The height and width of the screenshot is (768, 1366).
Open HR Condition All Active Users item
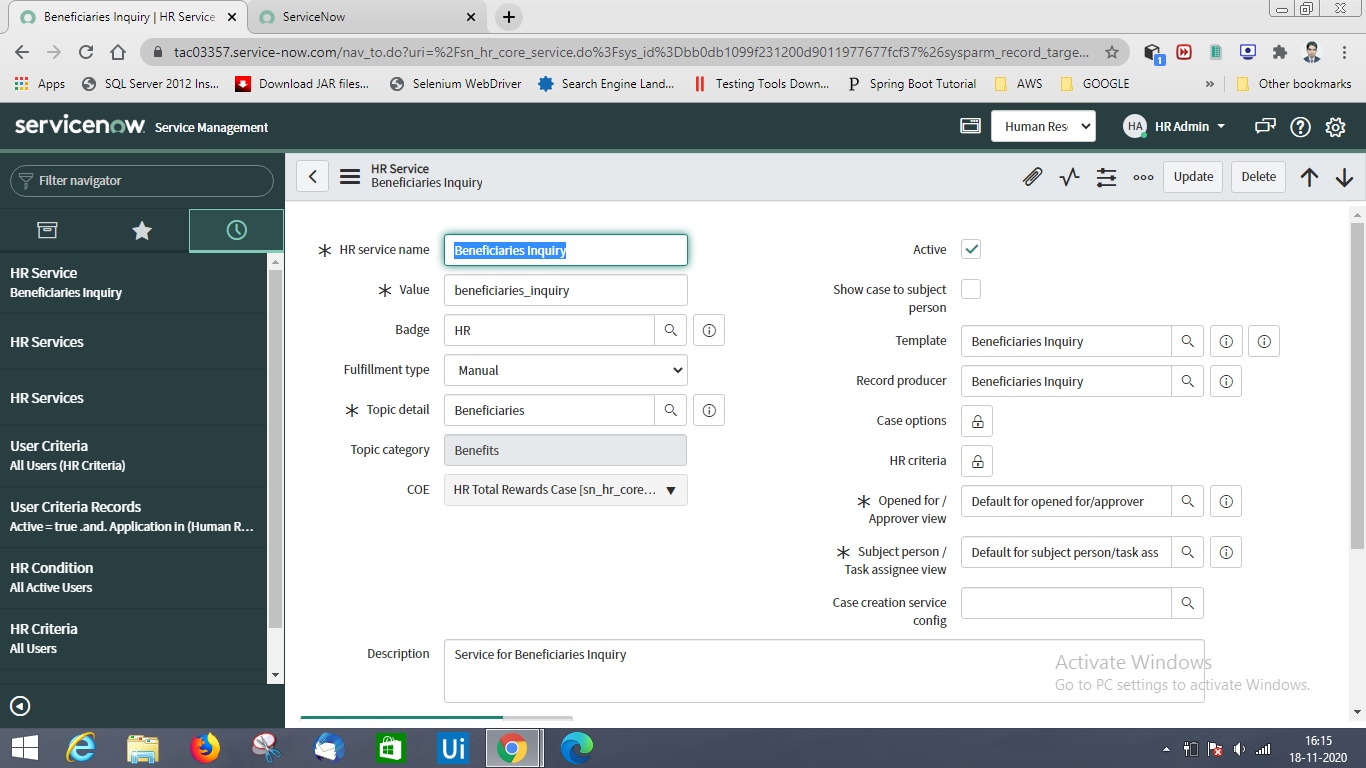click(134, 577)
